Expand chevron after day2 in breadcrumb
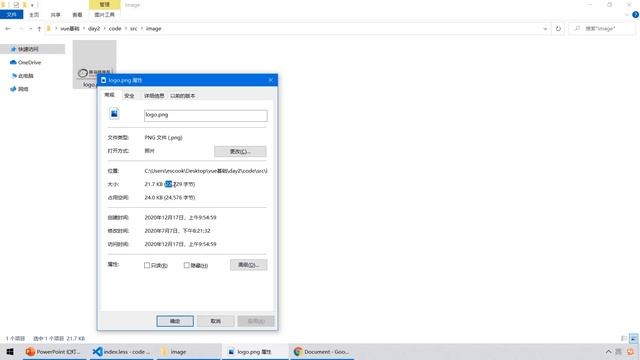Image resolution: width=640 pixels, height=360 pixels. tap(104, 29)
